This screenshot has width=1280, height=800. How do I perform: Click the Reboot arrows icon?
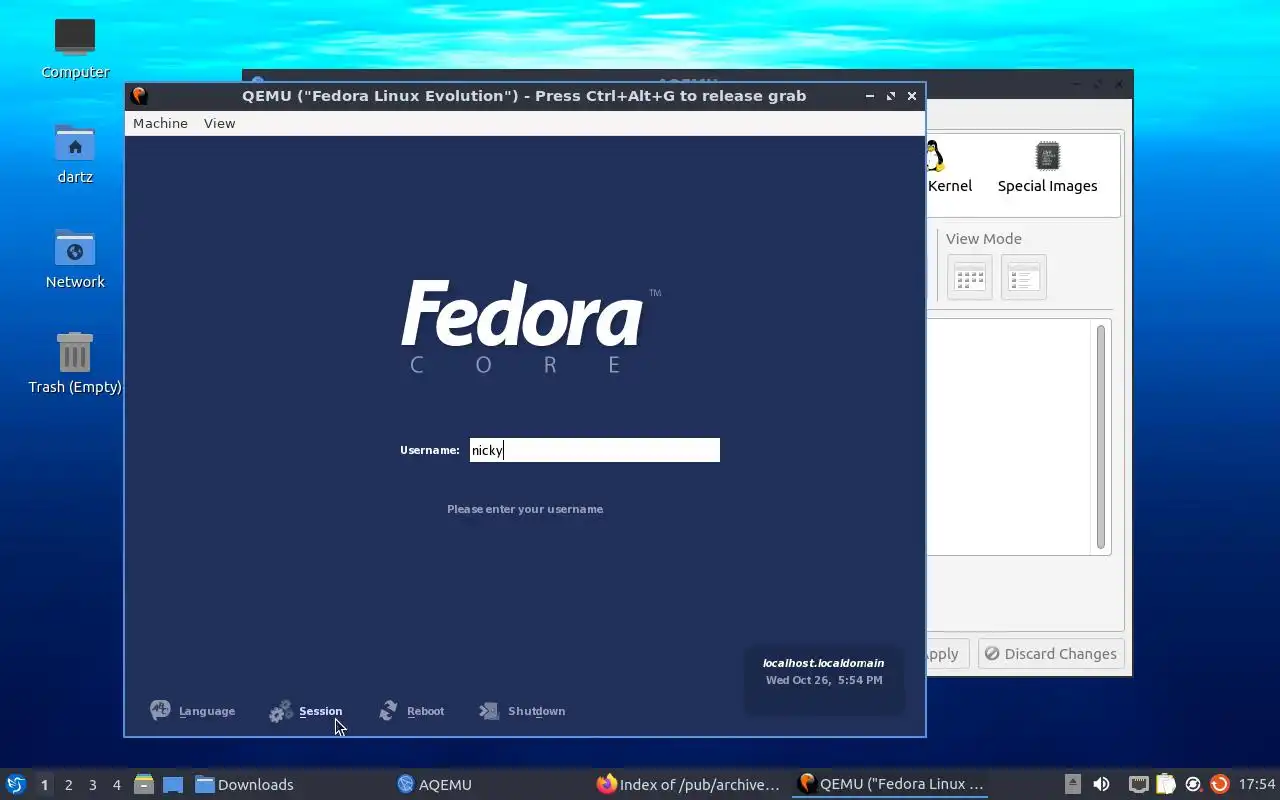click(x=388, y=711)
